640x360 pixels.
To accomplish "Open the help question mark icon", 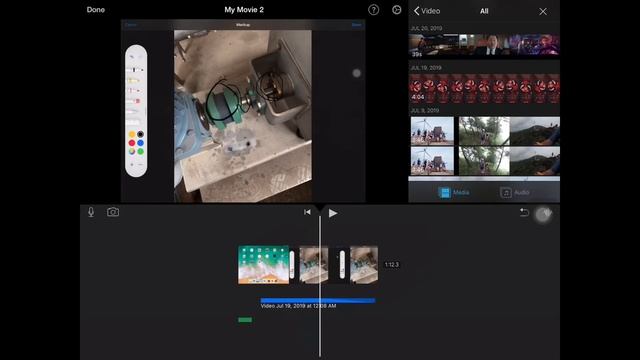I will pyautogui.click(x=373, y=10).
